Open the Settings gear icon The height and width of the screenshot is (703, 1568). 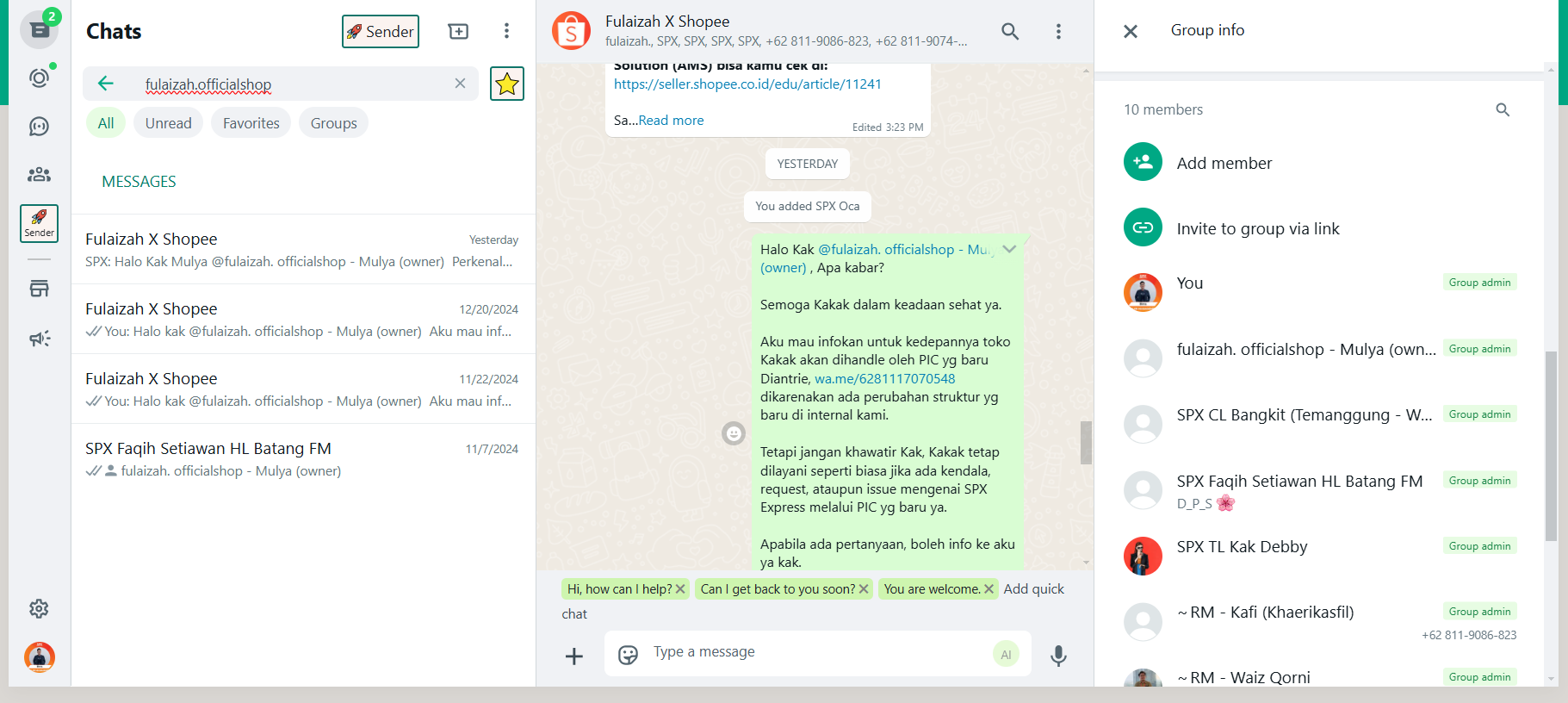39,609
